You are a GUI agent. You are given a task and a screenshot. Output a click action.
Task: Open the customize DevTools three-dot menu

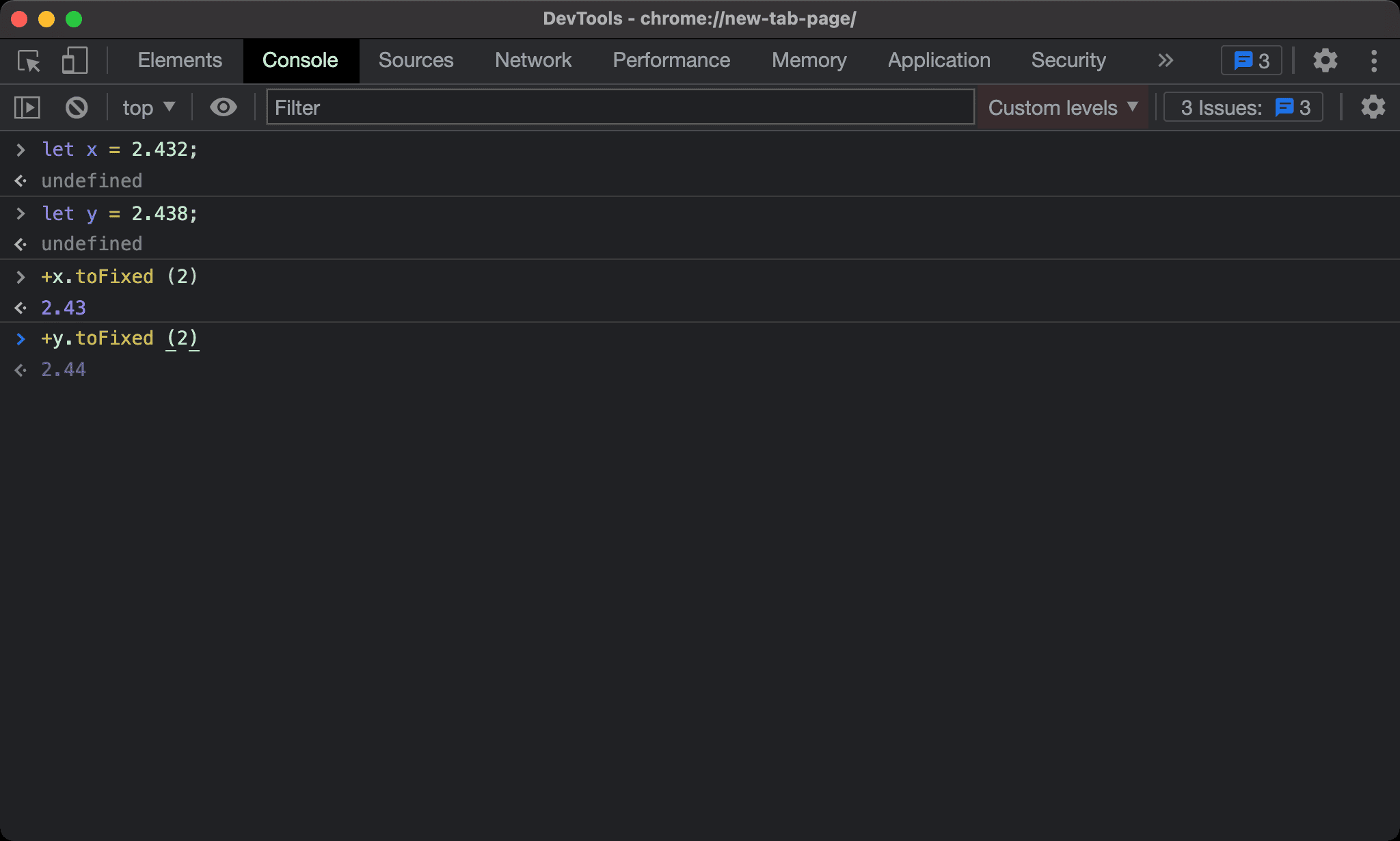click(x=1373, y=61)
